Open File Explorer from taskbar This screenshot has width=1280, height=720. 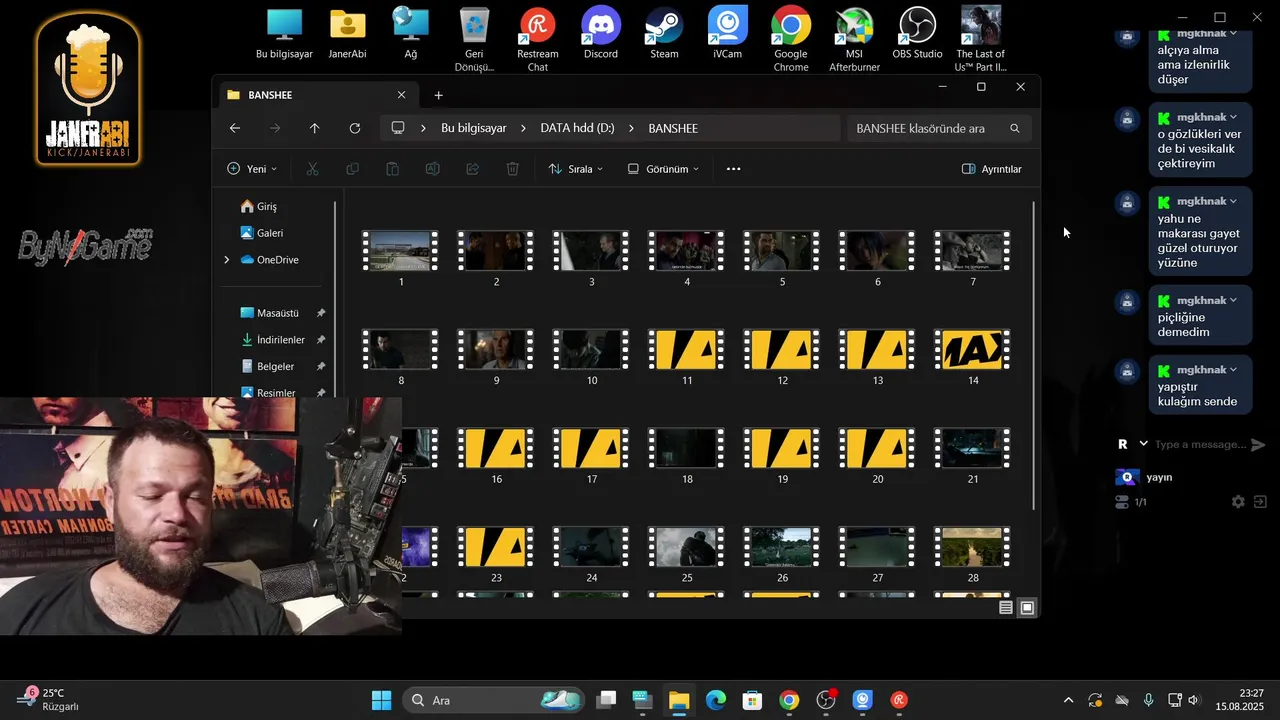click(x=679, y=700)
